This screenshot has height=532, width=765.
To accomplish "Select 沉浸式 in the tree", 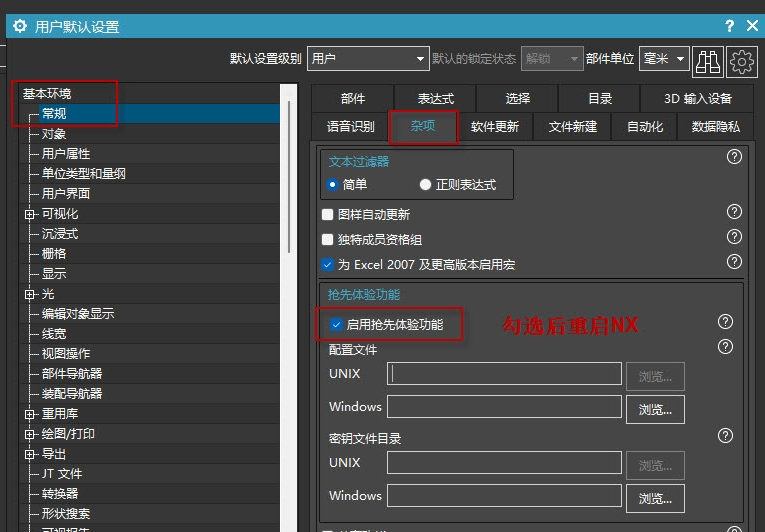I will [60, 234].
